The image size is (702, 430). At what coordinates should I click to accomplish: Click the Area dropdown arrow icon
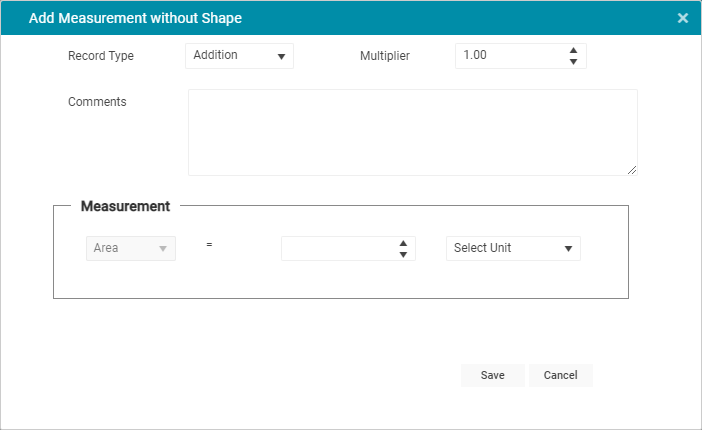pyautogui.click(x=163, y=249)
